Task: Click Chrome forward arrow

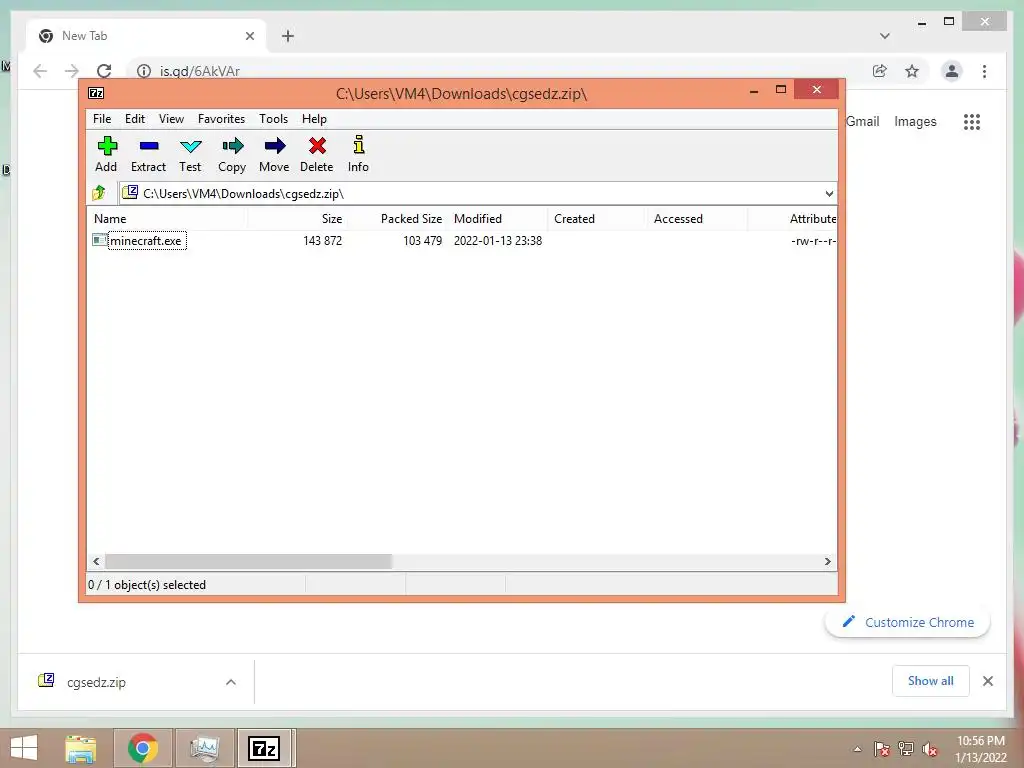Action: click(x=72, y=71)
